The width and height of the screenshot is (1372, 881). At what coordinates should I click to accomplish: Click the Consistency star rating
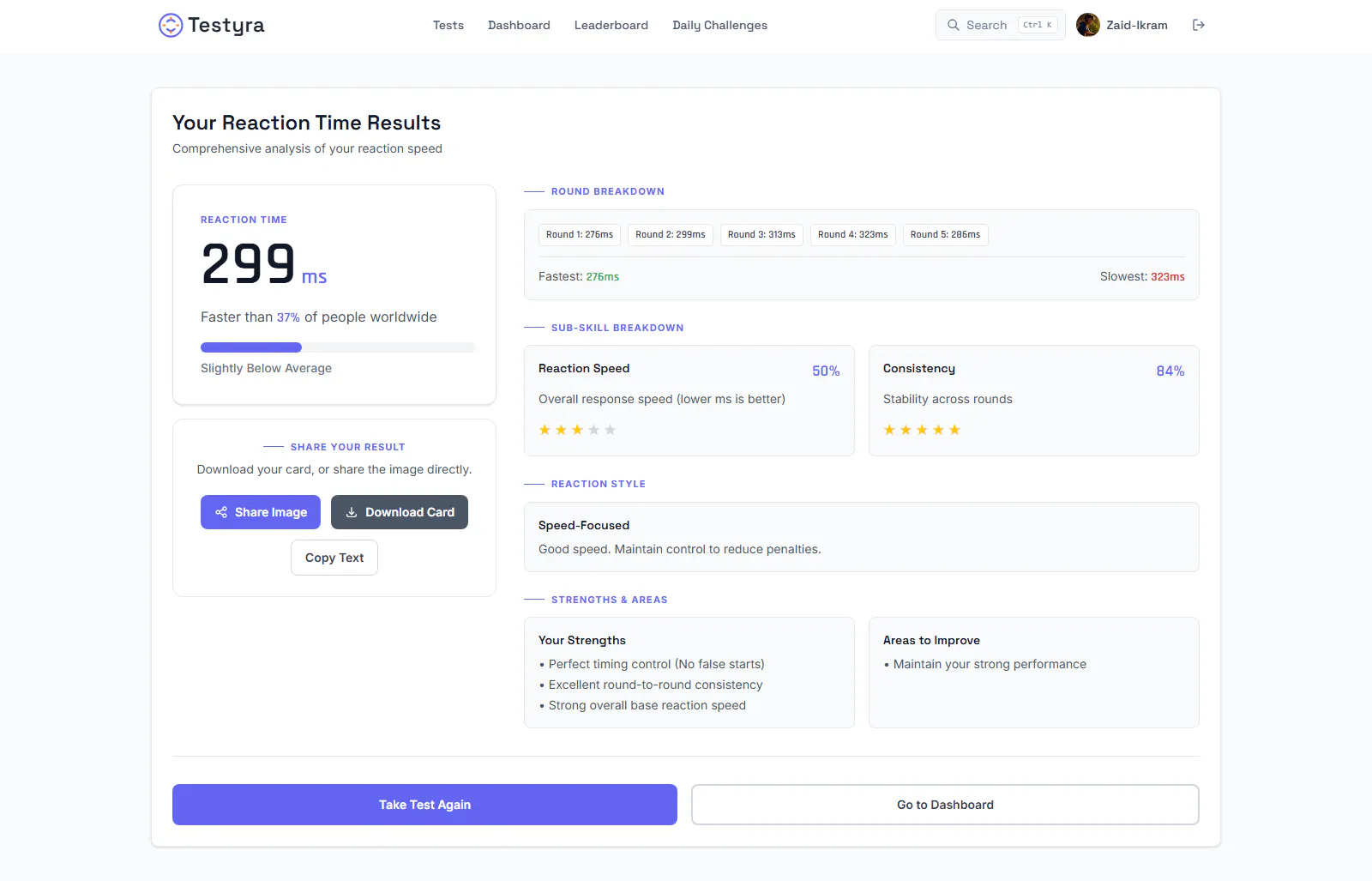(x=922, y=430)
